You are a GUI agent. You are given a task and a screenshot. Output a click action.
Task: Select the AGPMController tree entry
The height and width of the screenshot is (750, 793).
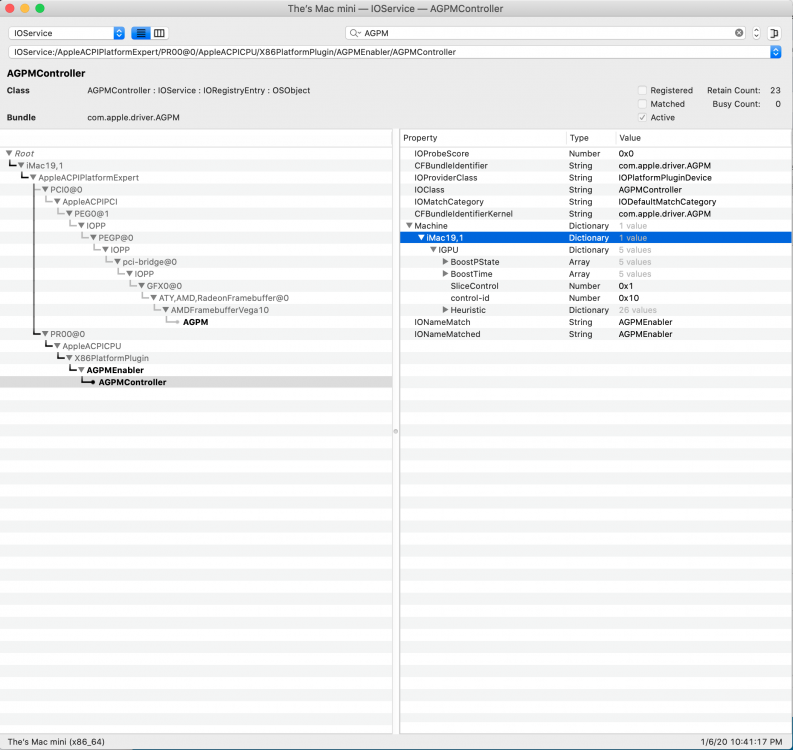(x=133, y=382)
